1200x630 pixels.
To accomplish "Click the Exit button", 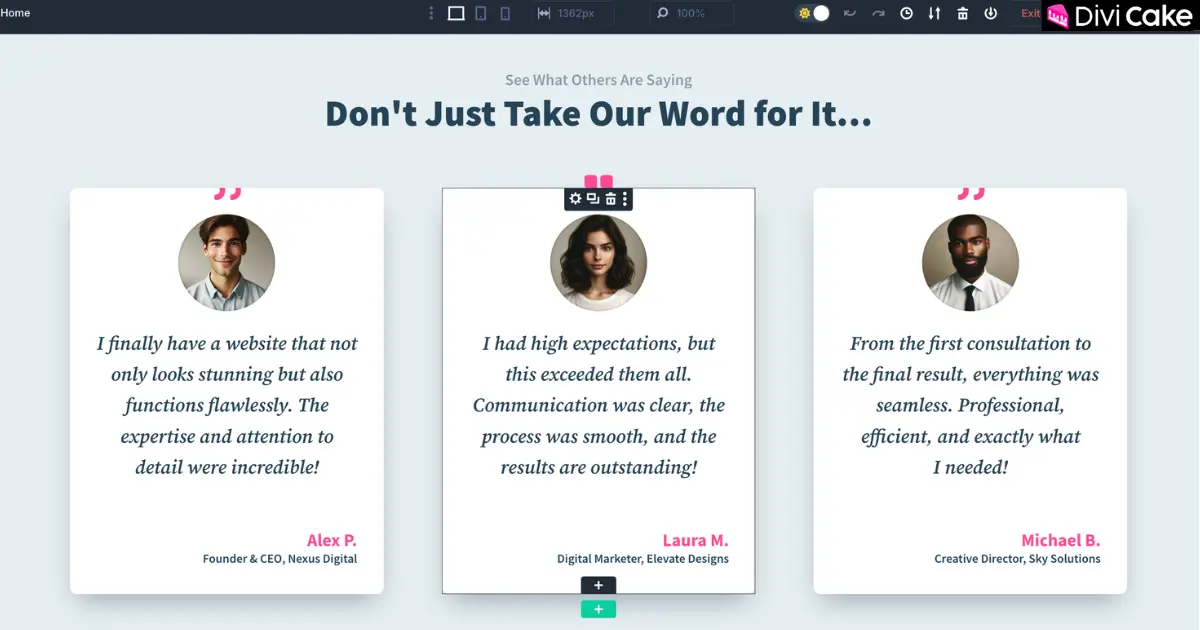I will click(x=1028, y=13).
